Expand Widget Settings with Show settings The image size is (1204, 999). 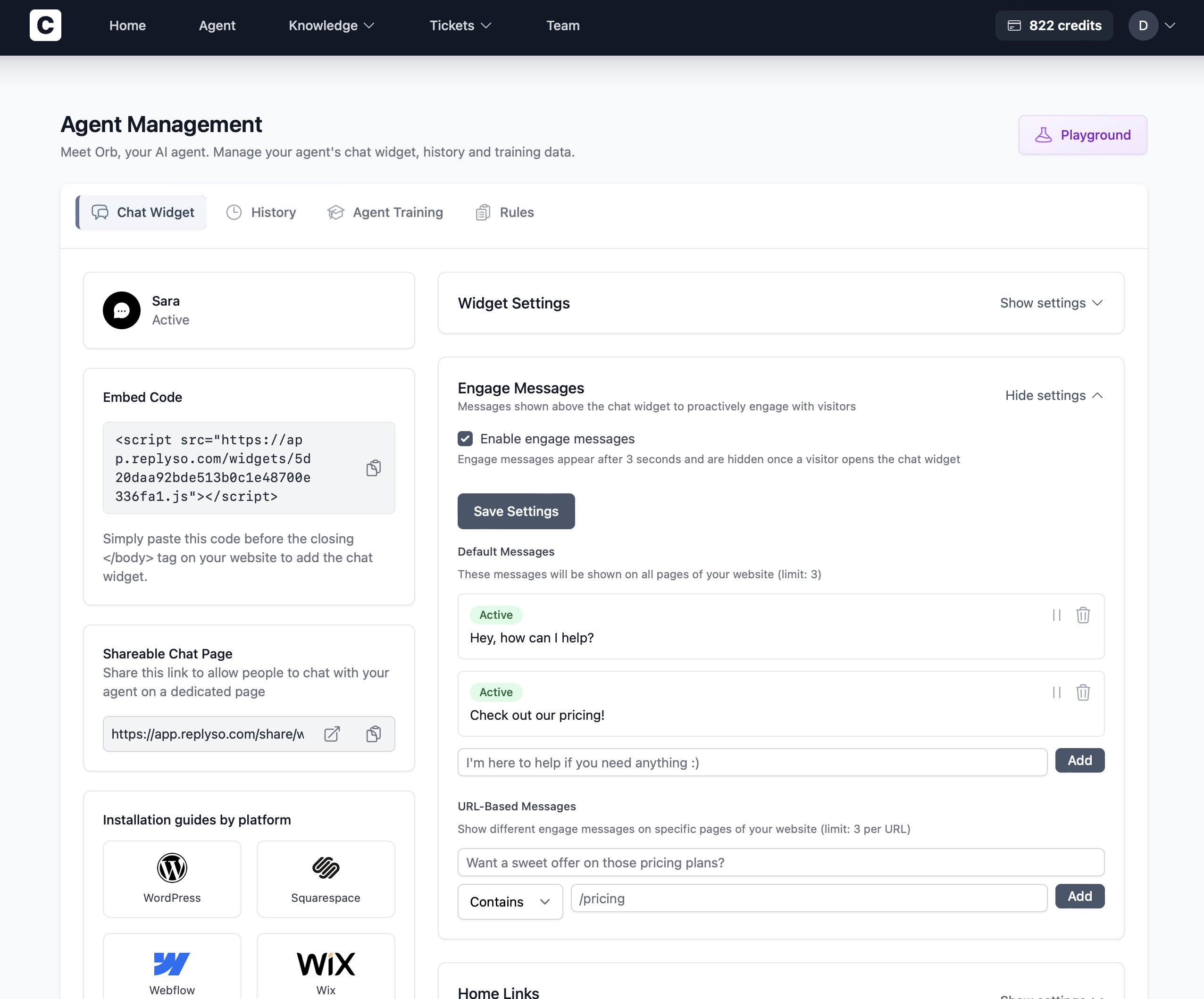[1052, 303]
